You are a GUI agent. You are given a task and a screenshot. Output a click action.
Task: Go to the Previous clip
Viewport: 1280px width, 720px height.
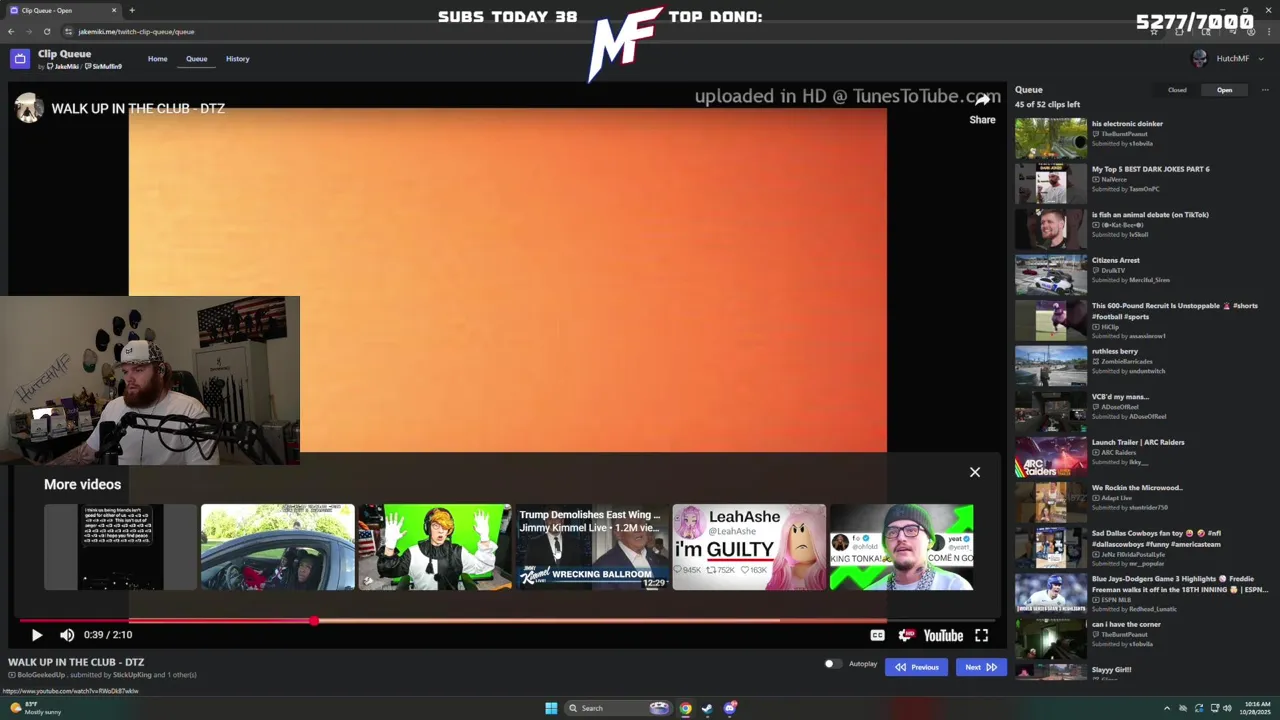pyautogui.click(x=916, y=667)
